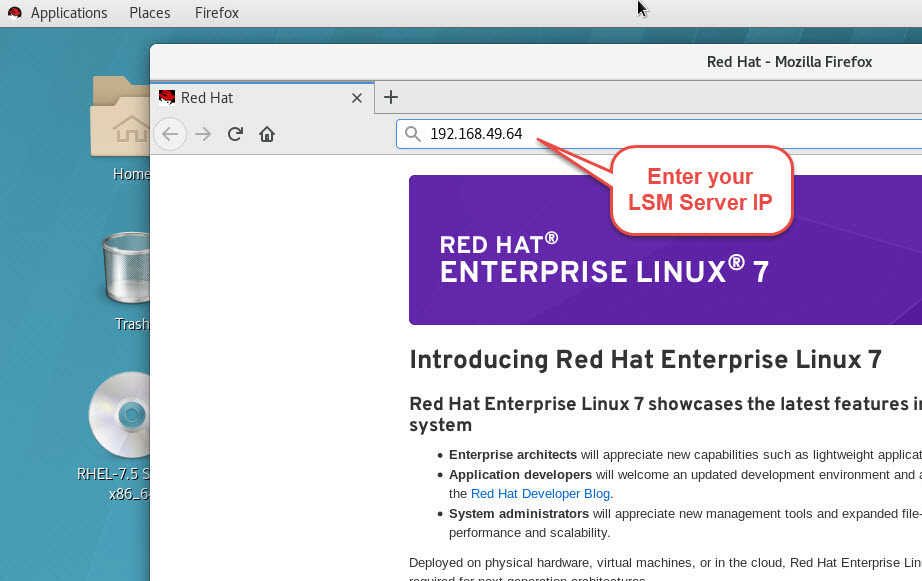Open a new tab with plus button

391,97
